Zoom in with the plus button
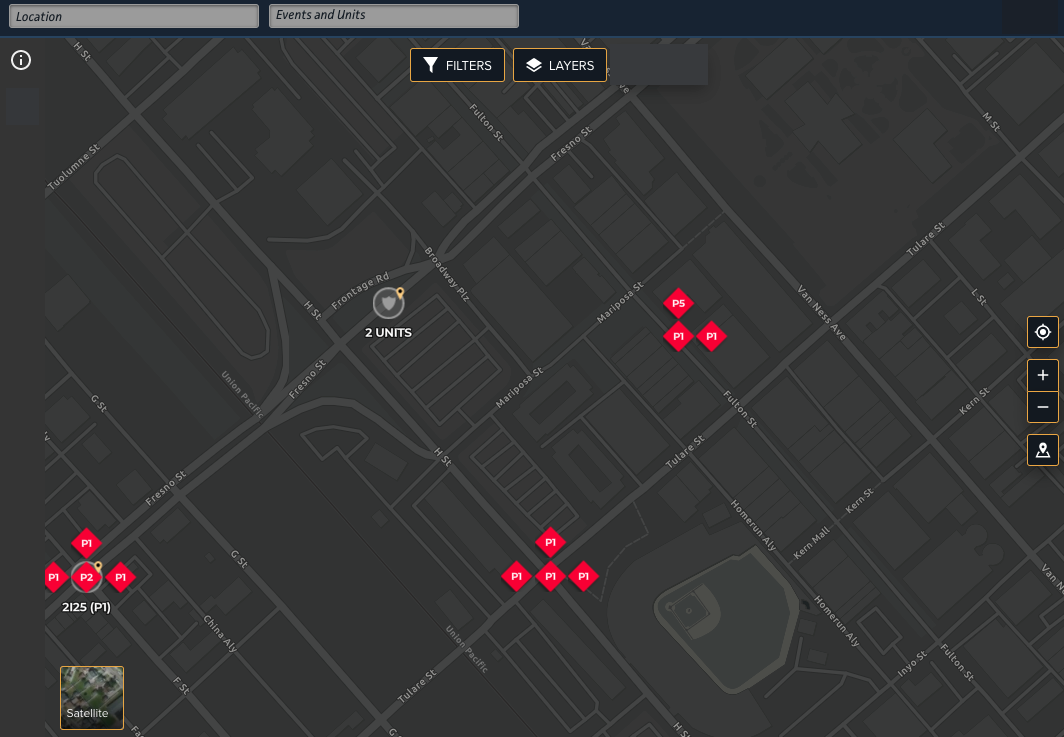Viewport: 1064px width, 737px height. pyautogui.click(x=1042, y=375)
